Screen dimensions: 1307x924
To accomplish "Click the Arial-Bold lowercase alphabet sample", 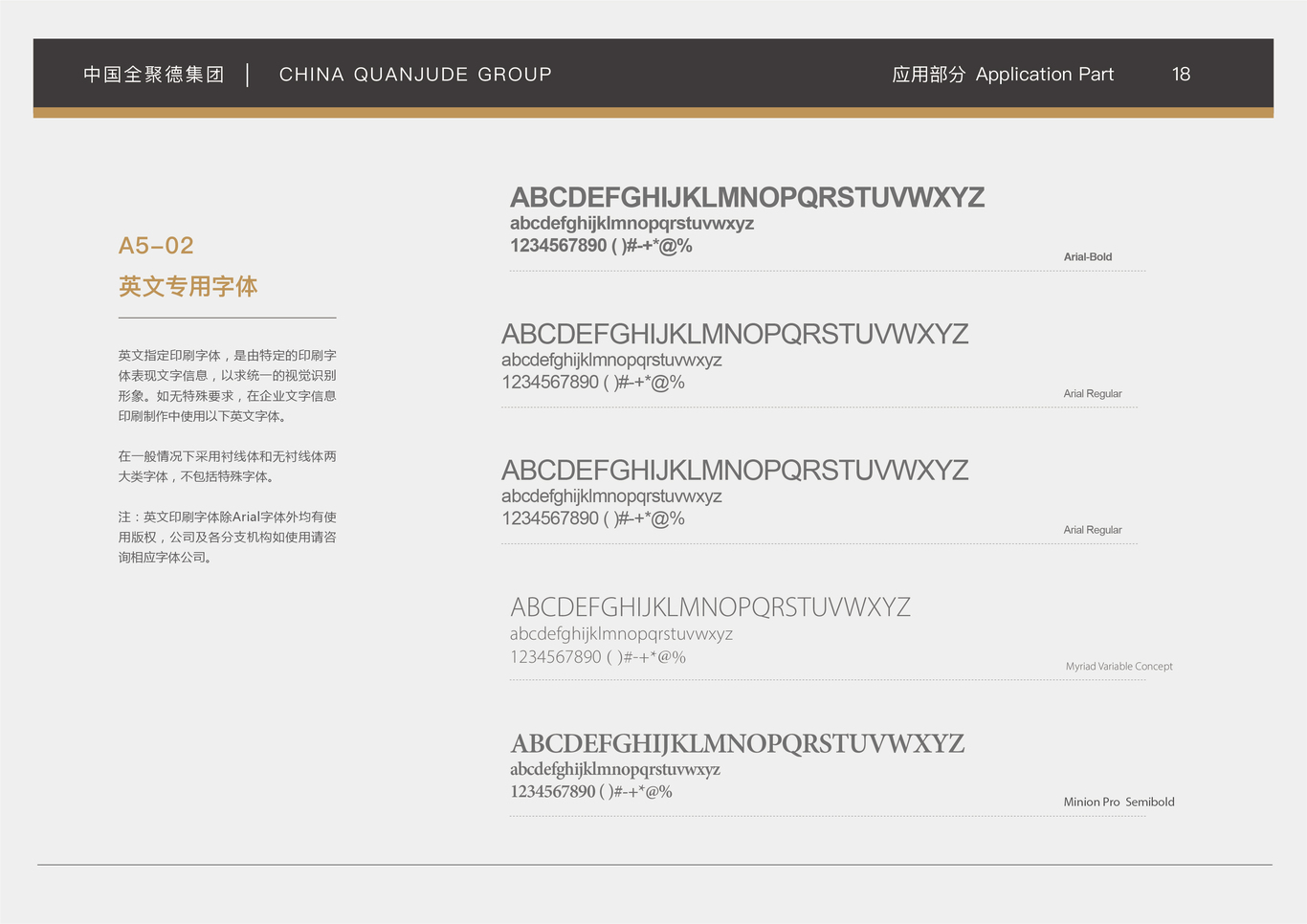I will 631,224.
